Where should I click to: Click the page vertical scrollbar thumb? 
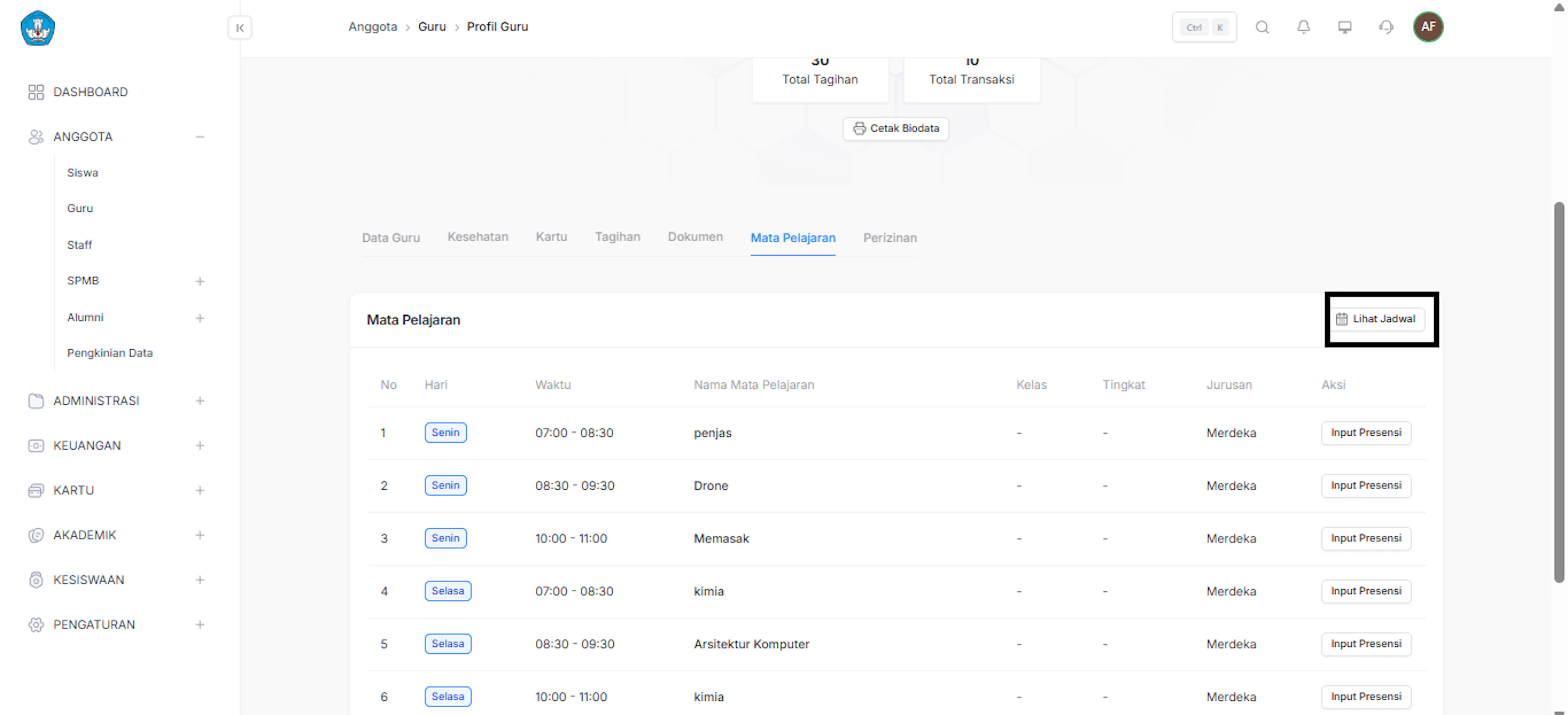tap(1559, 392)
